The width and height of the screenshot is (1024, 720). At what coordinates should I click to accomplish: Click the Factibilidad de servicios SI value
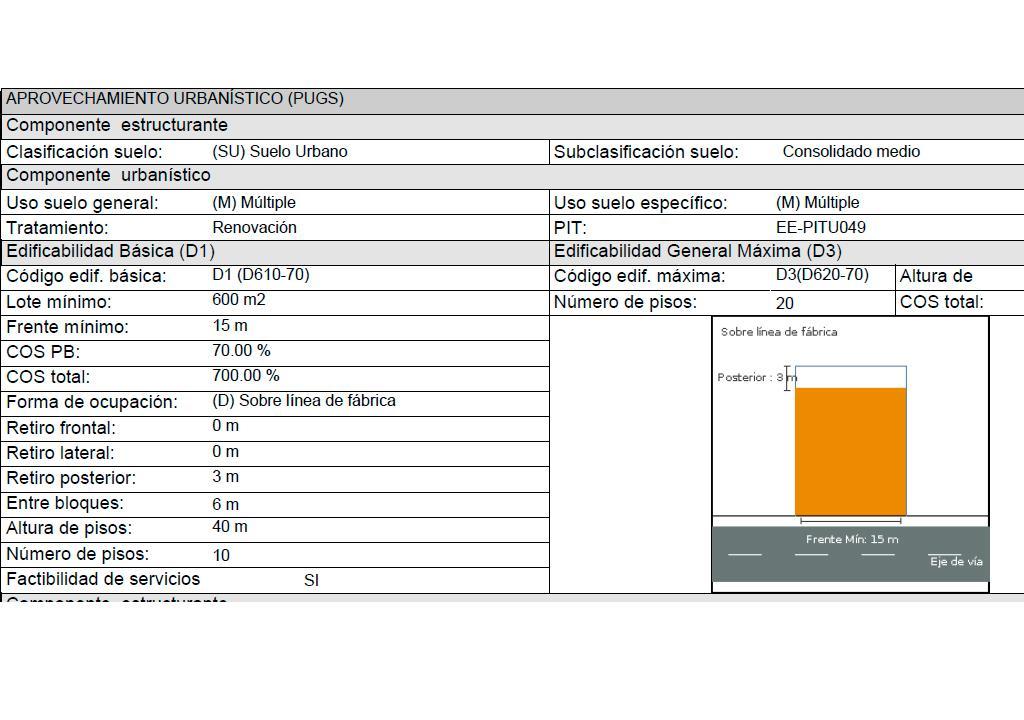click(x=312, y=580)
